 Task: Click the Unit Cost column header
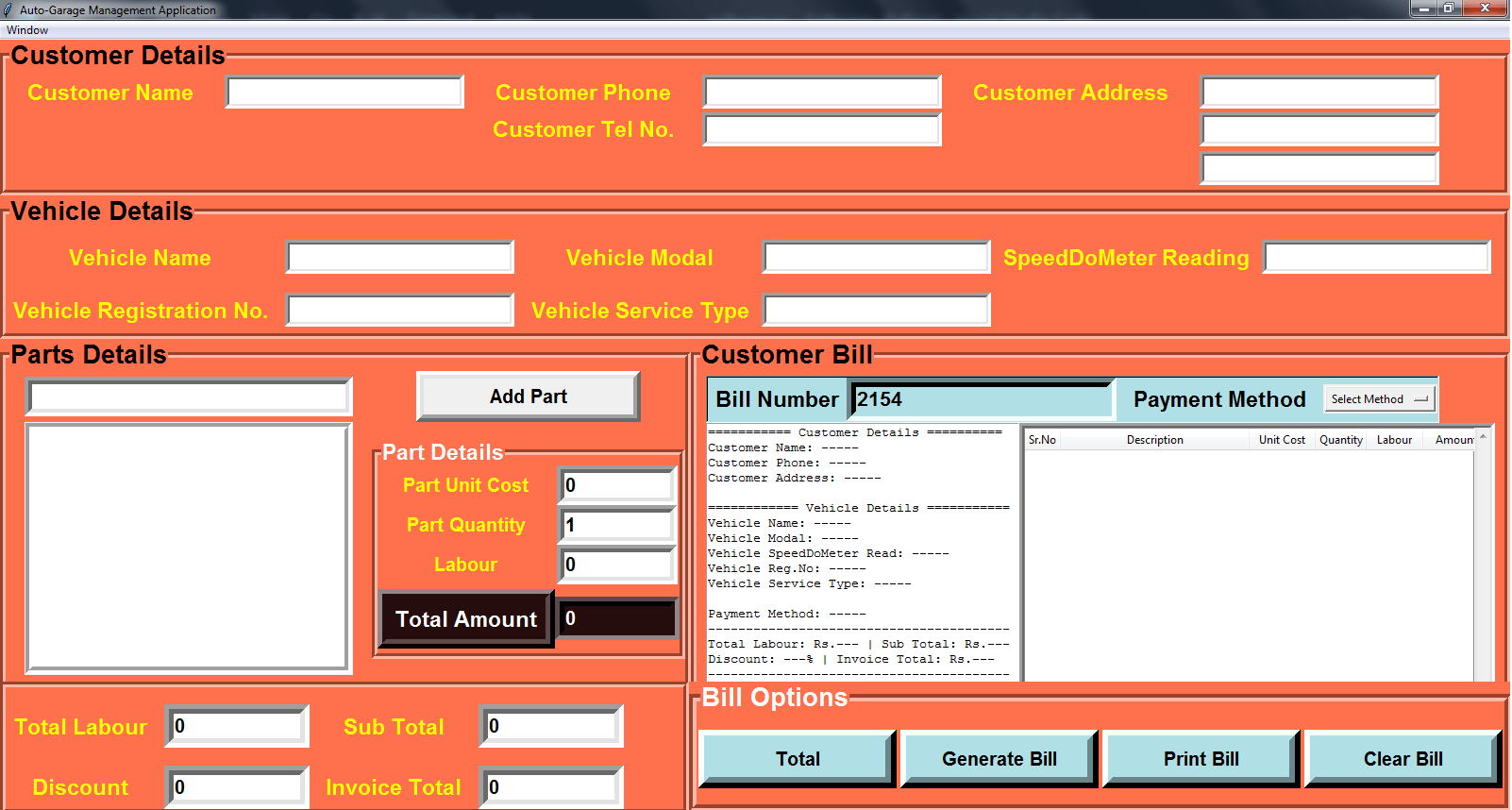(x=1282, y=440)
